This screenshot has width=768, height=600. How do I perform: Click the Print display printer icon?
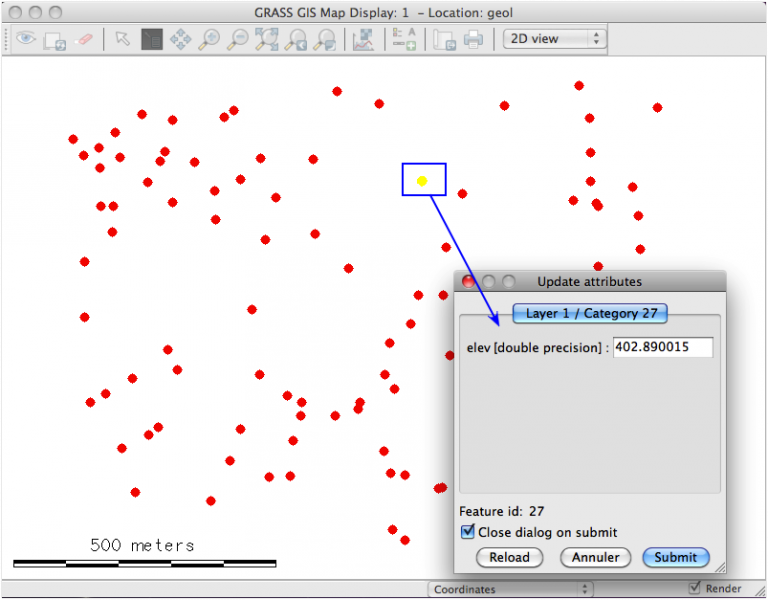point(473,39)
